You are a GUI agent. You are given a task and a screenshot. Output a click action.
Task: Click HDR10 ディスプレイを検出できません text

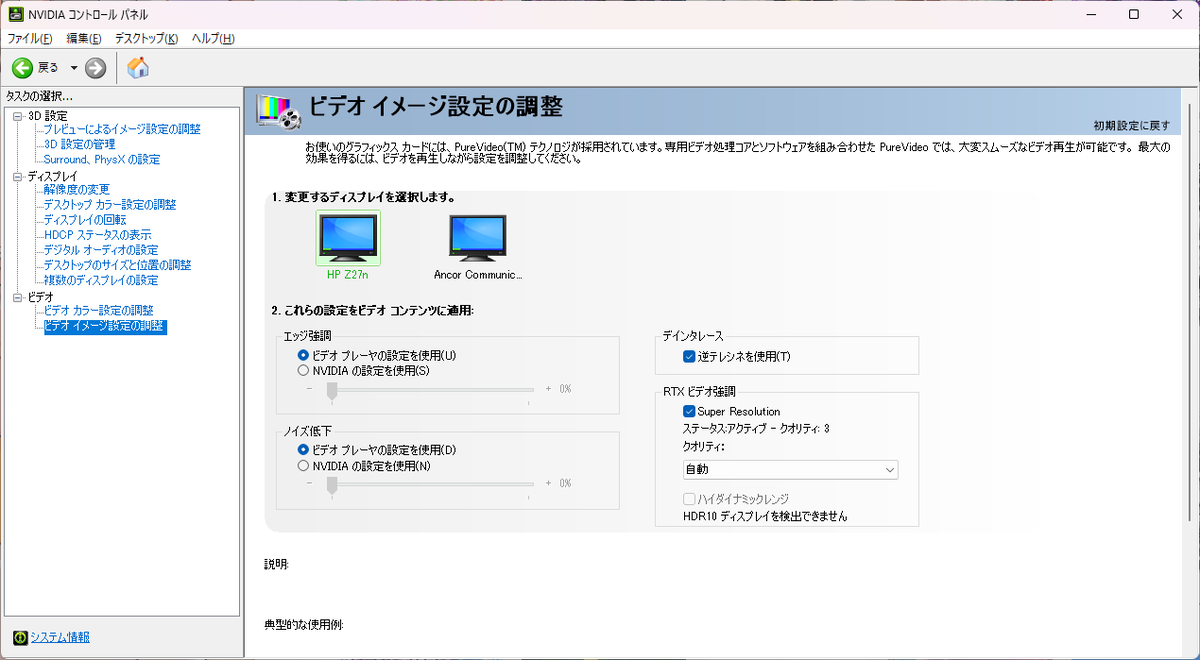pyautogui.click(x=765, y=516)
